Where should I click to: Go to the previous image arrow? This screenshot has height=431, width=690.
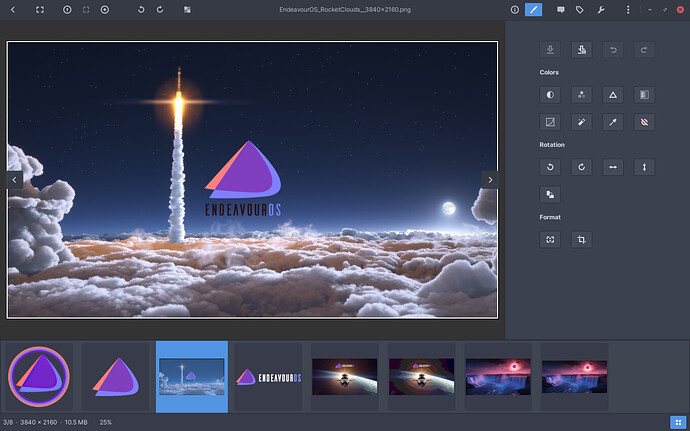(x=15, y=180)
